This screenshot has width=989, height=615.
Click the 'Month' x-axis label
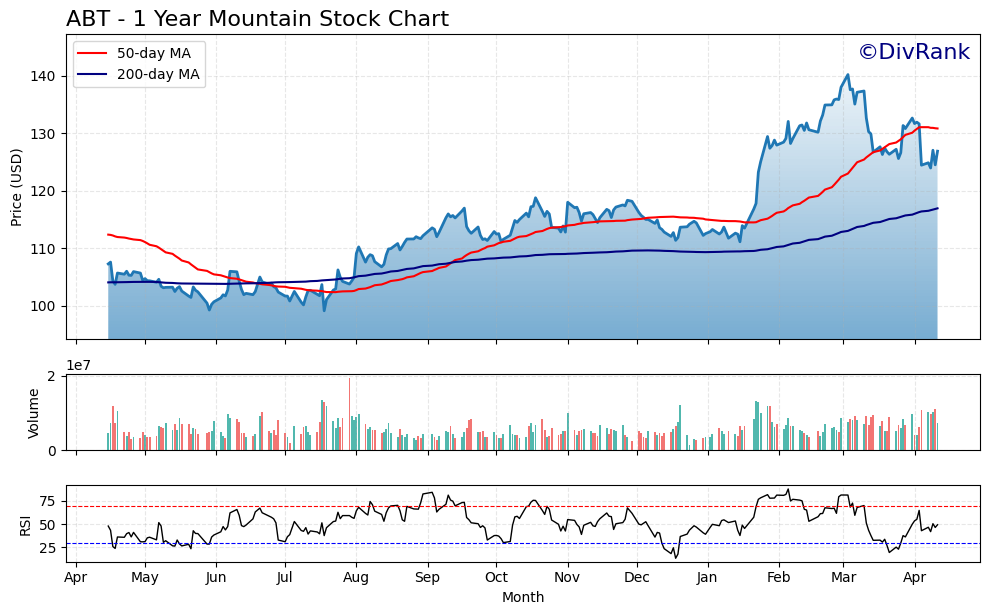[523, 597]
